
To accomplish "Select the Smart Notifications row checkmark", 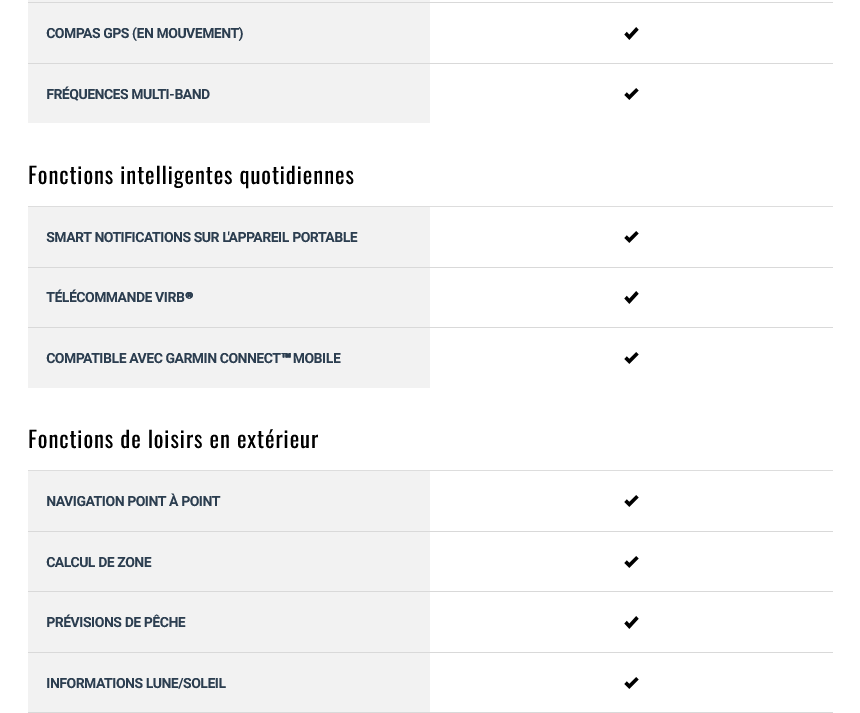I will (631, 237).
